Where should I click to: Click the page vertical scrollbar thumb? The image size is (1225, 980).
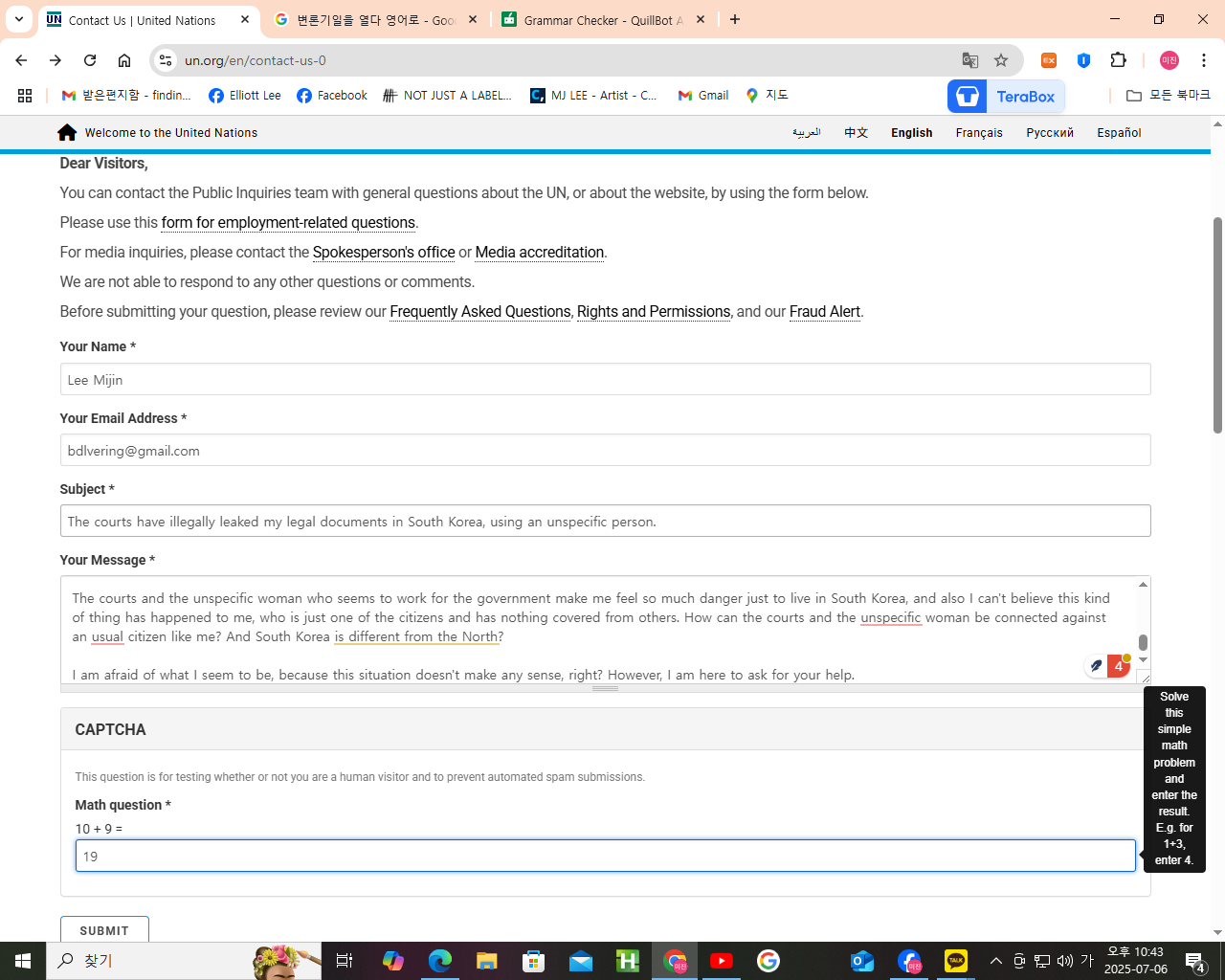1217,325
